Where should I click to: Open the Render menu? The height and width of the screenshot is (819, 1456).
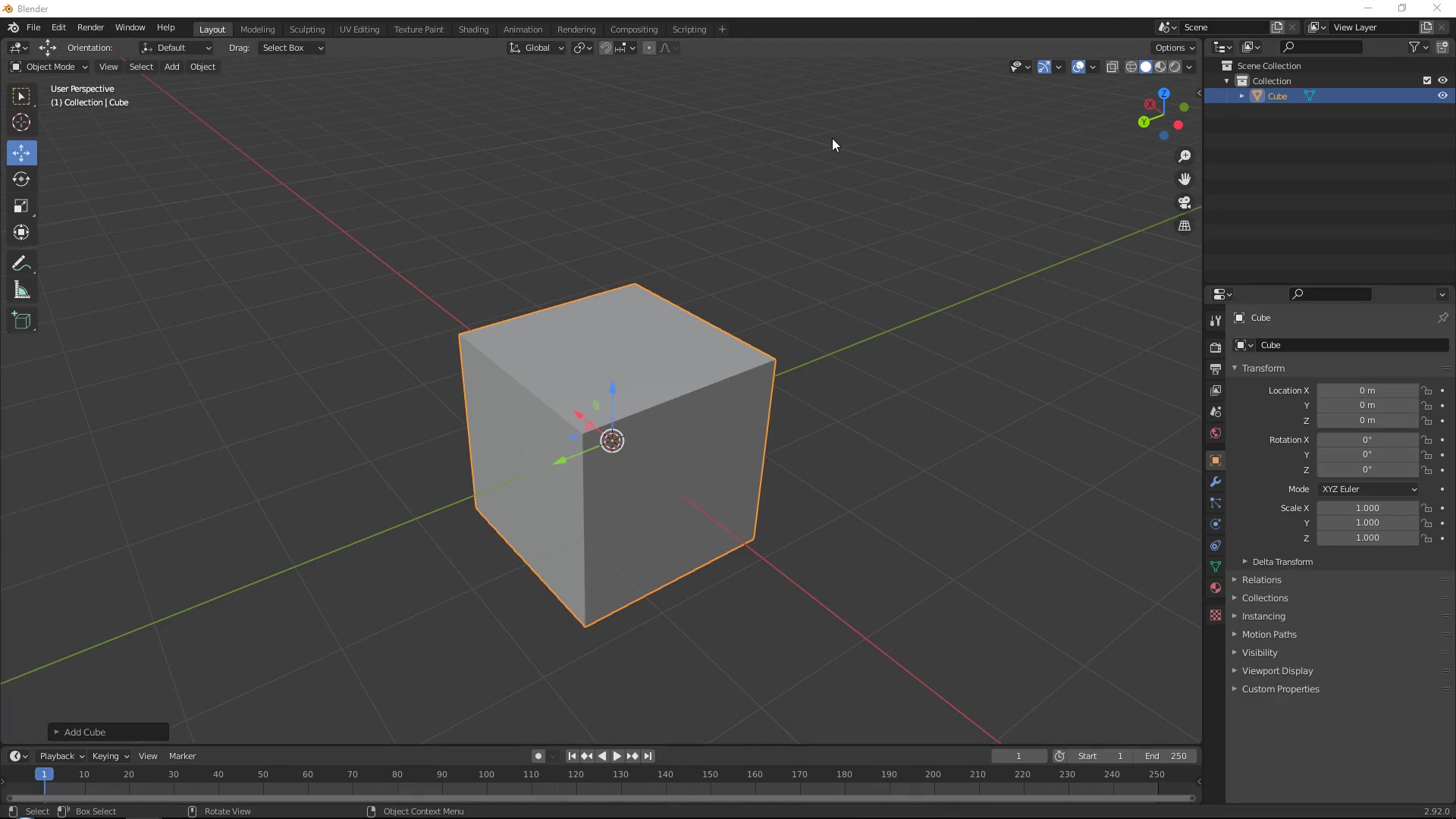pyautogui.click(x=90, y=27)
